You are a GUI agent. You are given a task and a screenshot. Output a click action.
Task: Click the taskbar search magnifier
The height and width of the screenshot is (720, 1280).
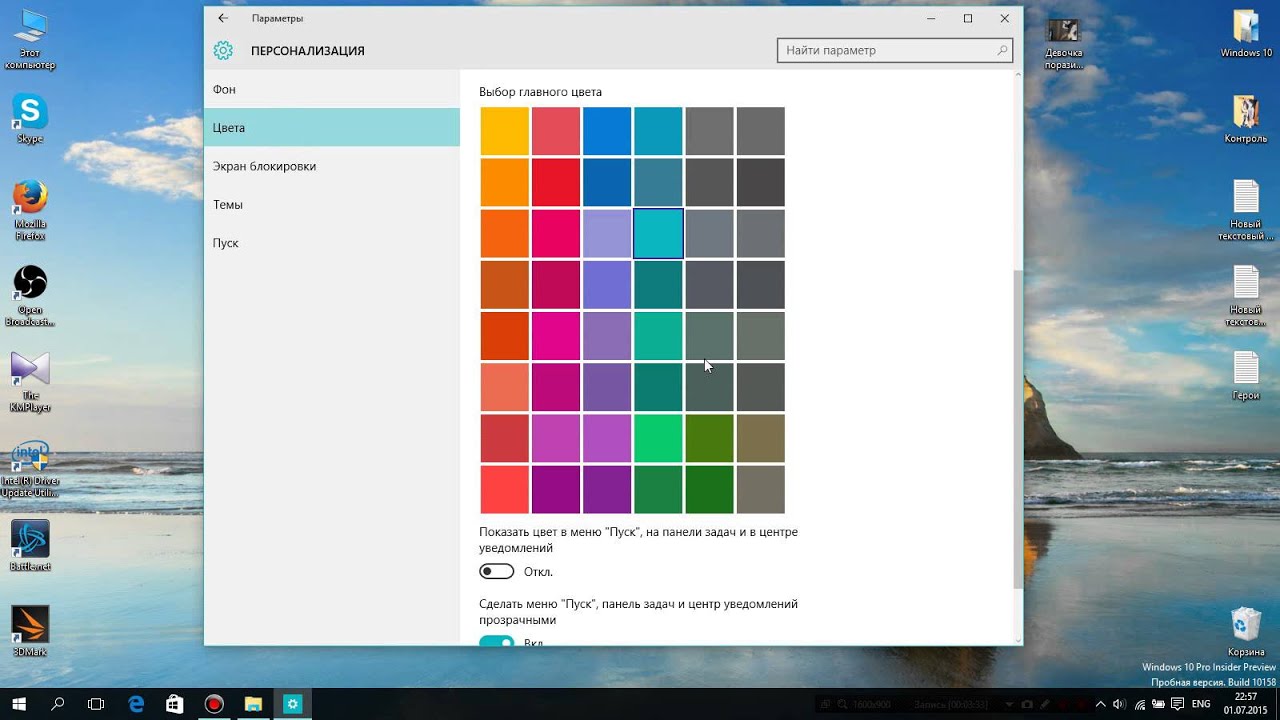coord(58,704)
